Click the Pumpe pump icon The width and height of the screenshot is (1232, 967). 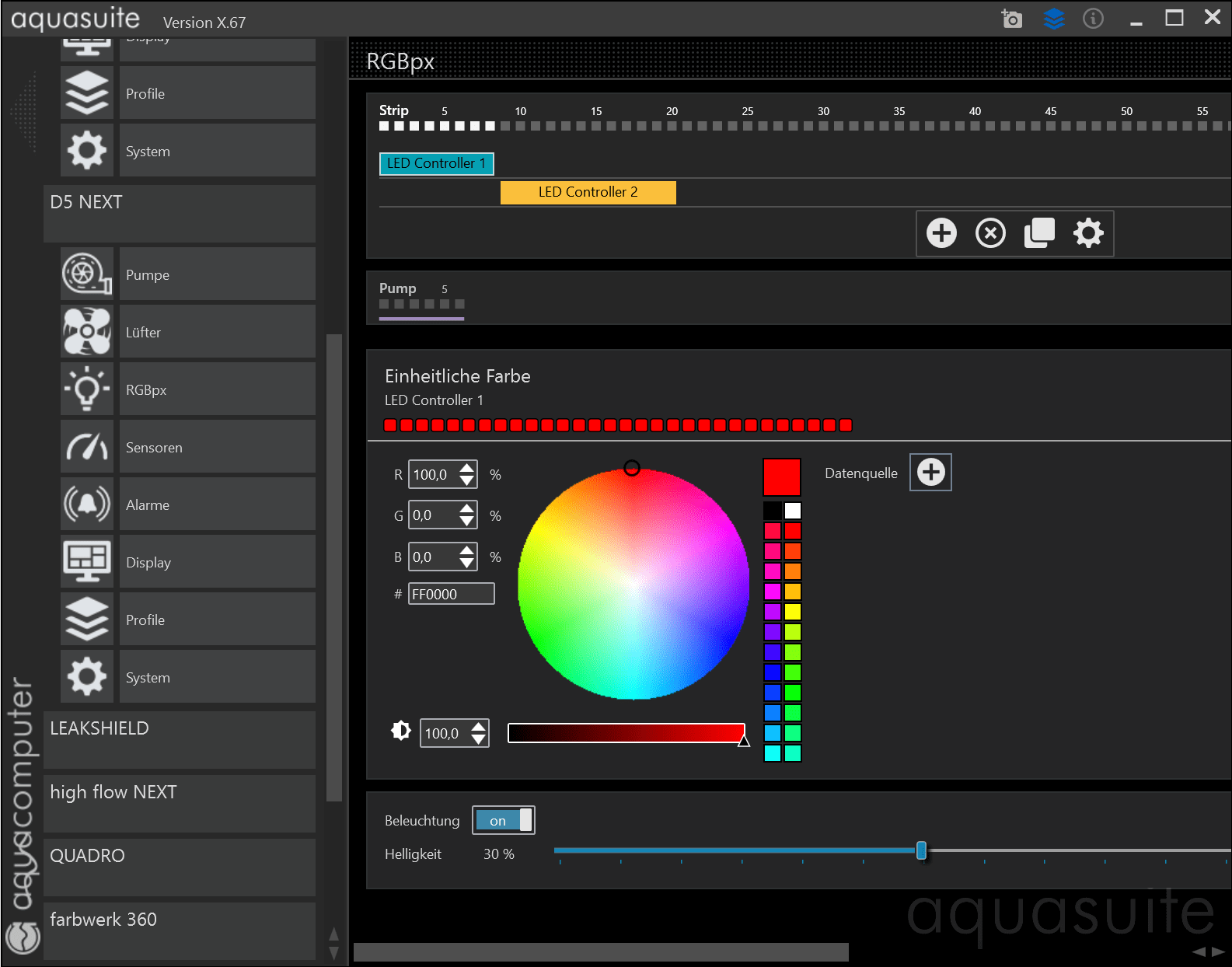click(x=87, y=274)
